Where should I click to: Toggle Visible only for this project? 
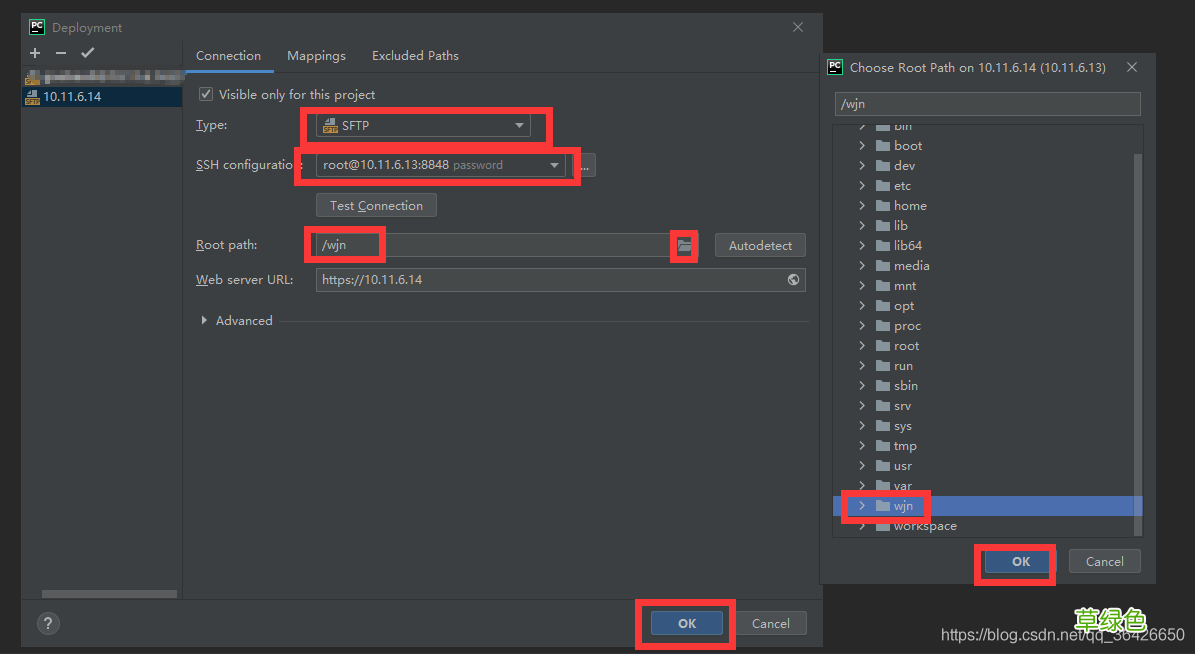206,94
